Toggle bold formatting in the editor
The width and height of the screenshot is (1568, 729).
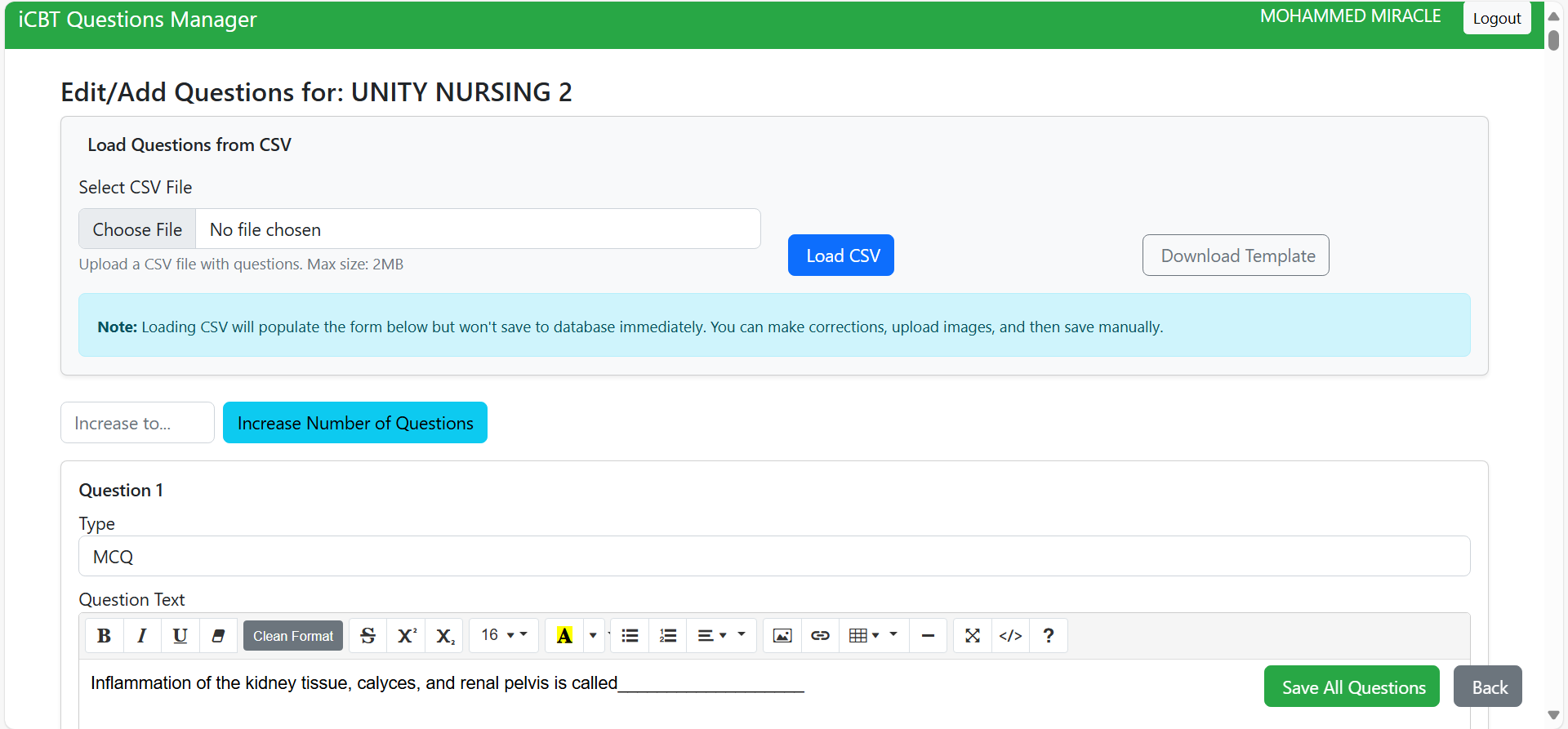point(104,636)
